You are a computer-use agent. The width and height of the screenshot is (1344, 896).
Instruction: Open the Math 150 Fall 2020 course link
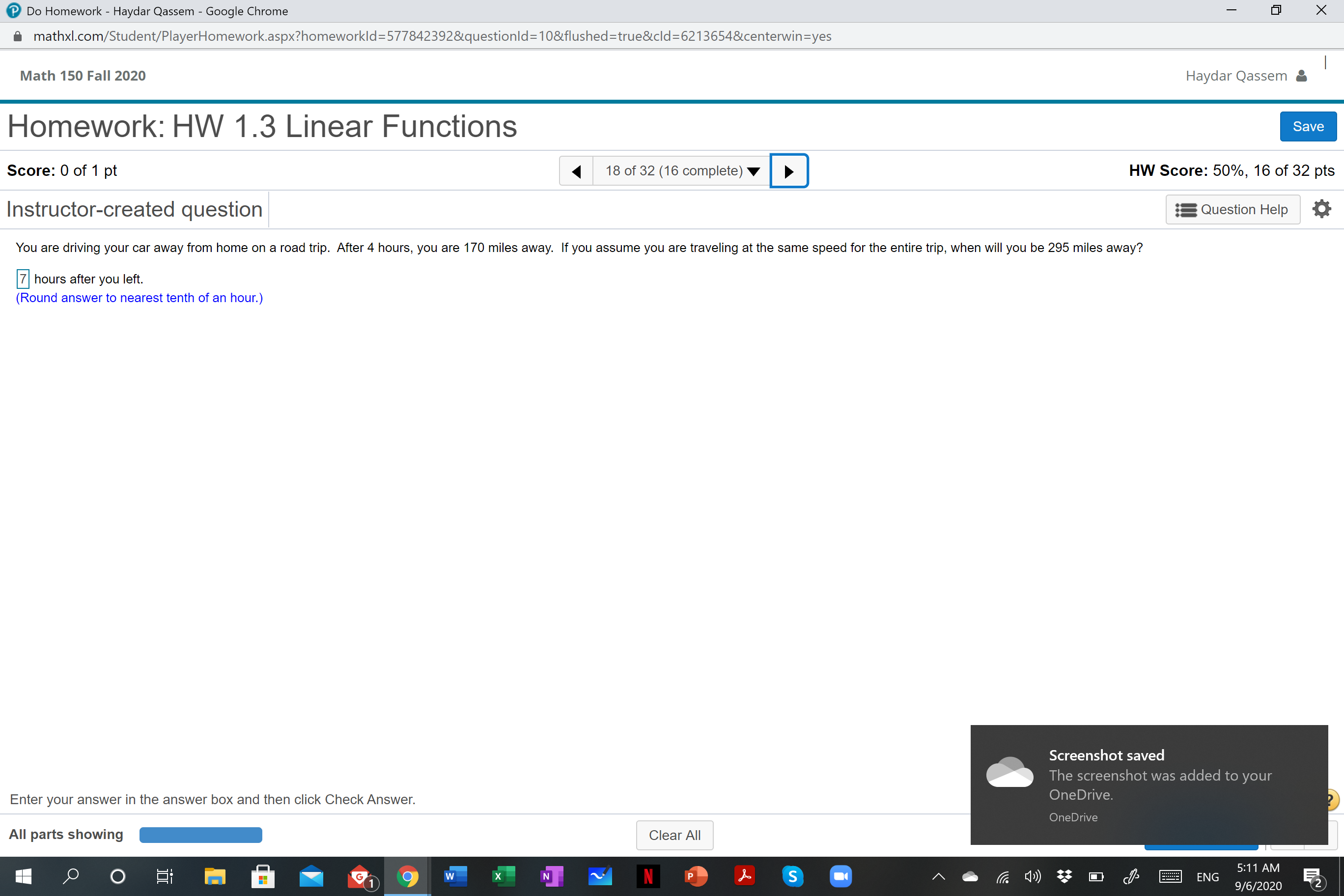[x=83, y=76]
